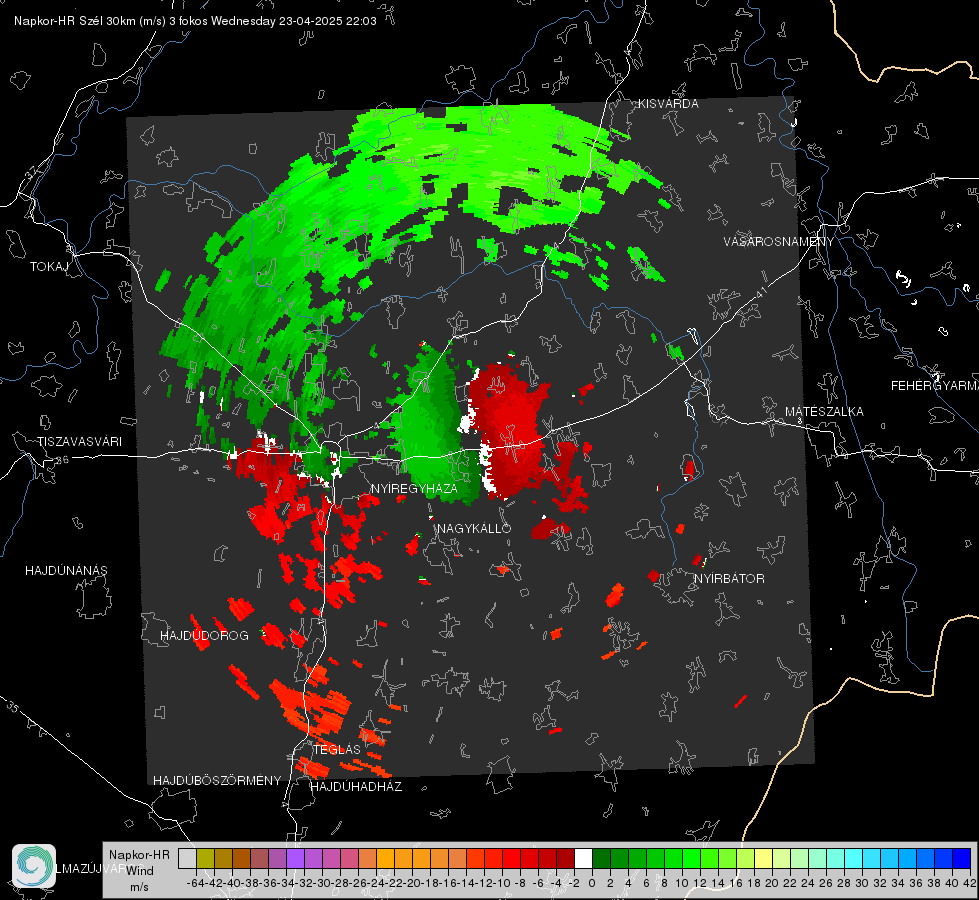Pick the white swatch between -2 and 0
The width and height of the screenshot is (979, 900).
[583, 859]
